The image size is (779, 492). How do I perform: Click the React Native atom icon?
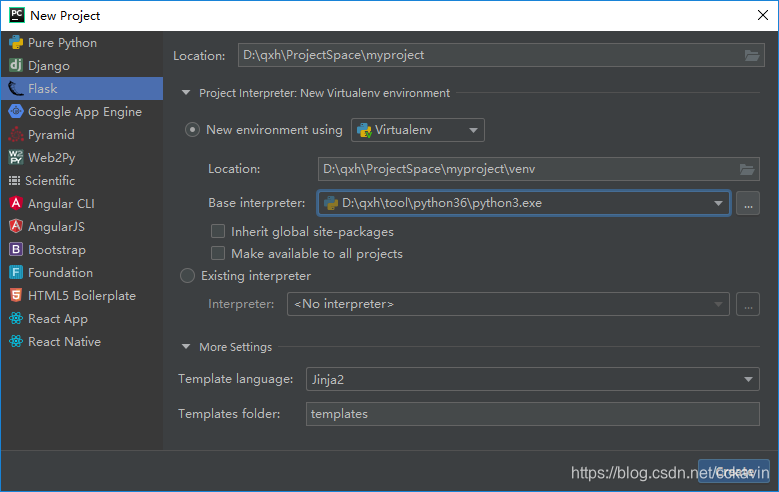(16, 341)
